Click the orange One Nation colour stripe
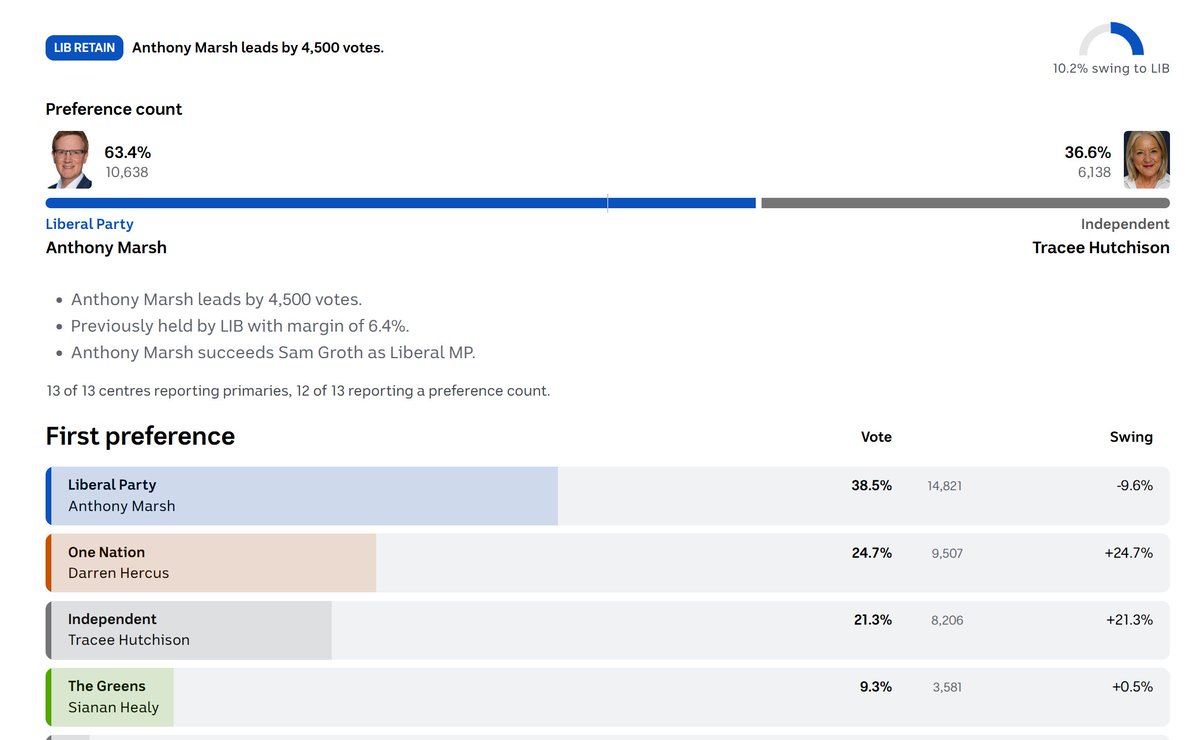This screenshot has height=740, width=1200. [x=48, y=563]
